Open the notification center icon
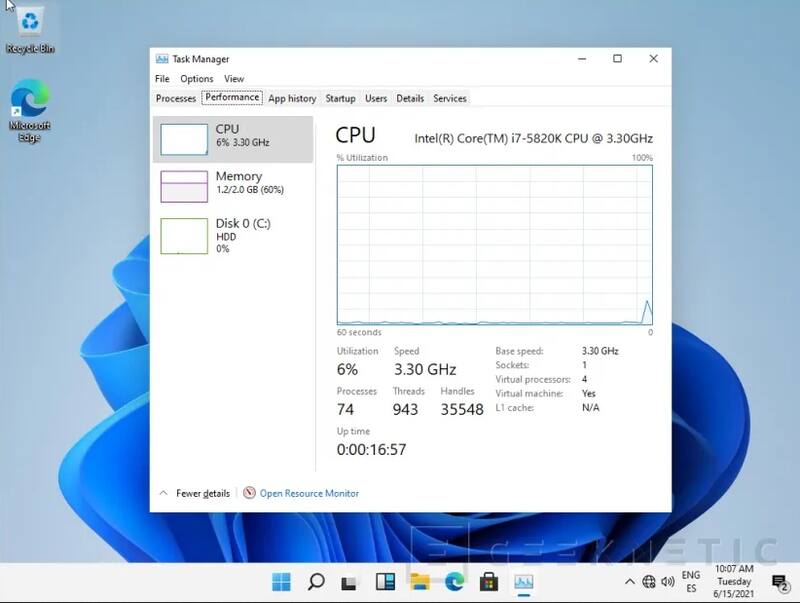The height and width of the screenshot is (603, 800). pos(780,582)
